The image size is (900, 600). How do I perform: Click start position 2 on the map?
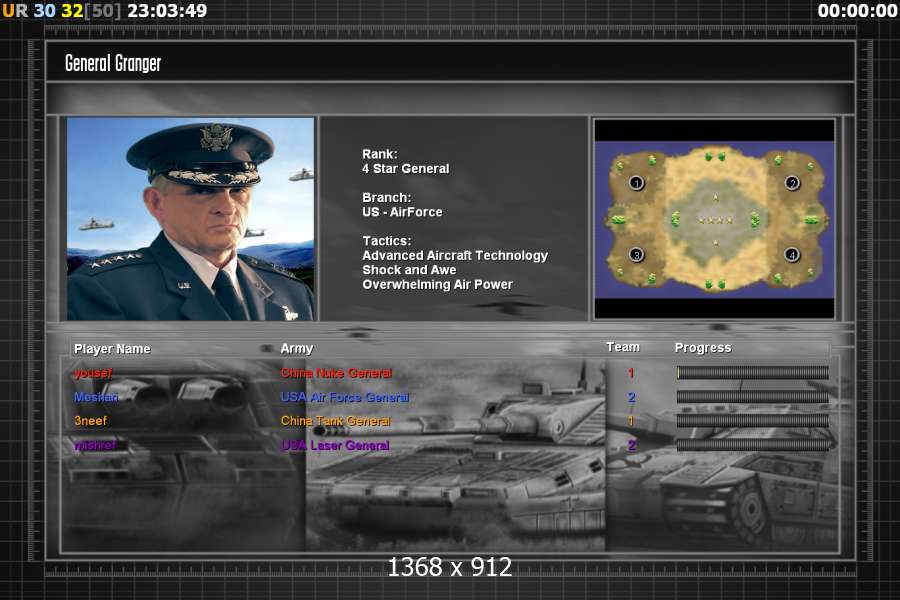(x=792, y=183)
